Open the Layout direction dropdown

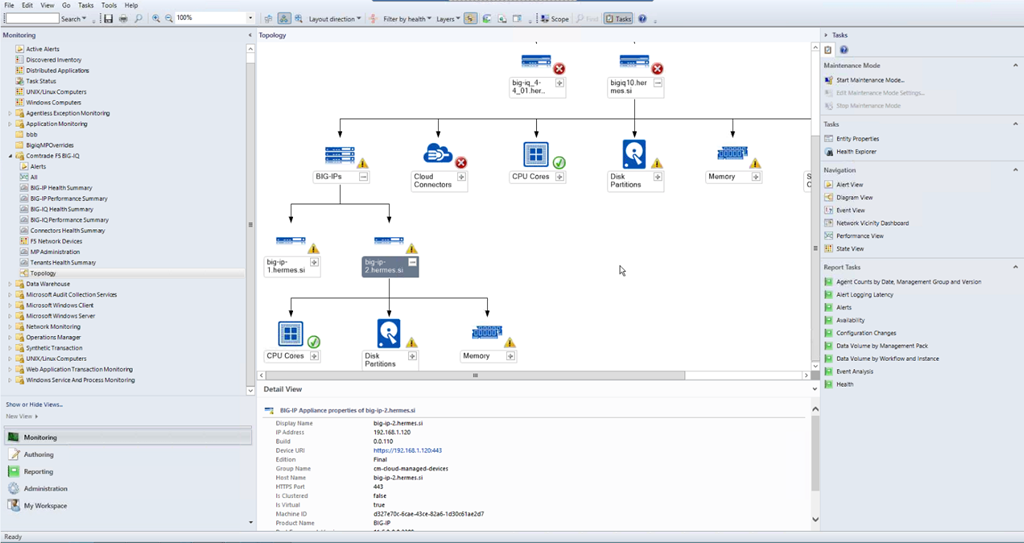[x=333, y=19]
